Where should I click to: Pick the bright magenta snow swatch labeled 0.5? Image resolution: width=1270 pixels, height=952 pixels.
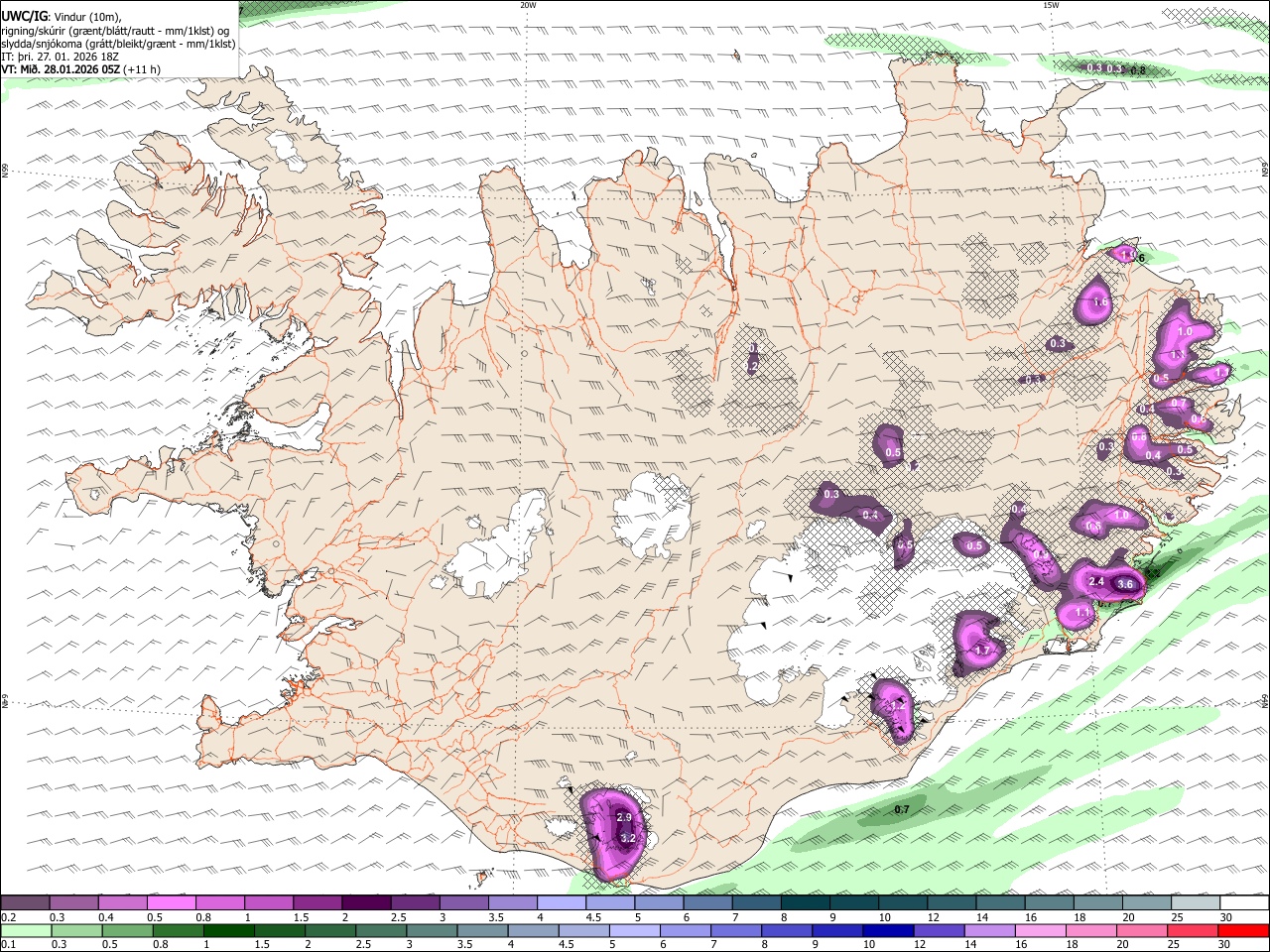pos(171,902)
